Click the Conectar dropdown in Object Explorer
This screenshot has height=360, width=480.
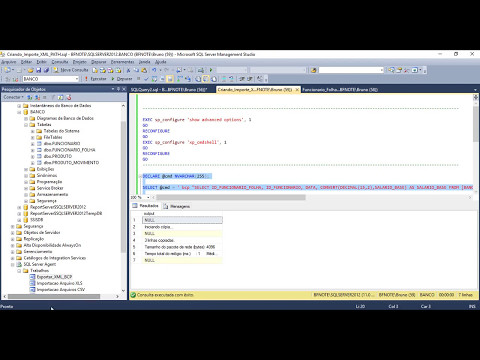click(13, 97)
